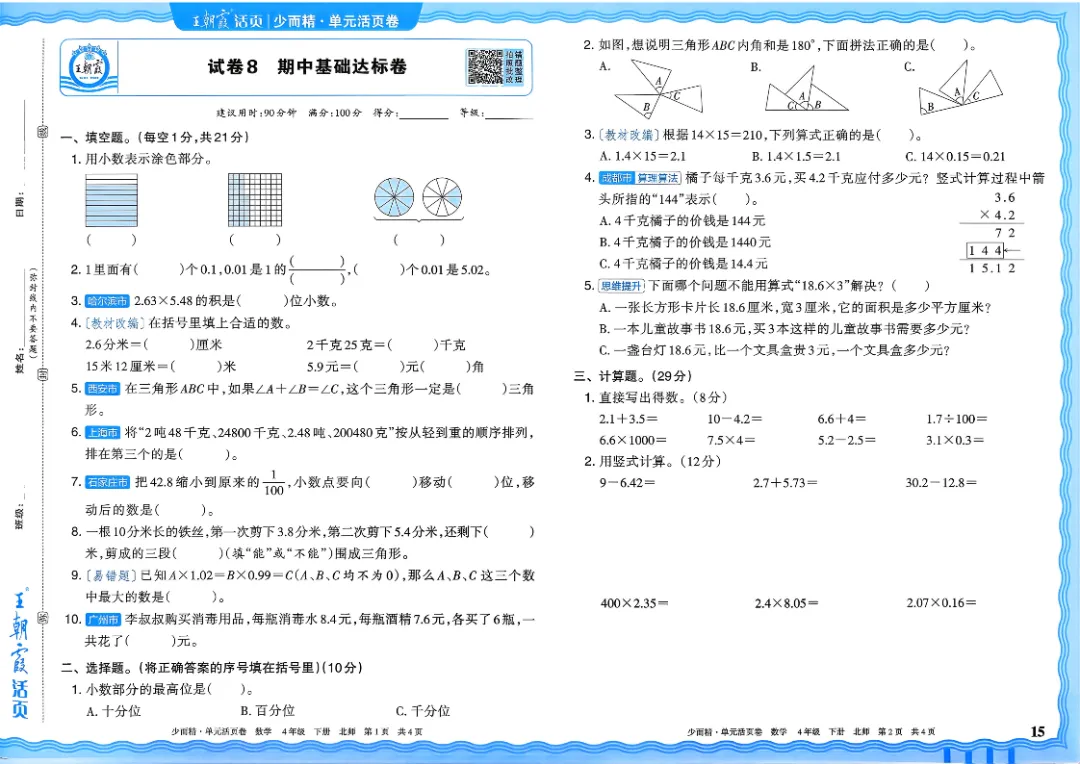Choose option B. 1.4×1.5=2.1
This screenshot has width=1080, height=764.
coord(796,156)
